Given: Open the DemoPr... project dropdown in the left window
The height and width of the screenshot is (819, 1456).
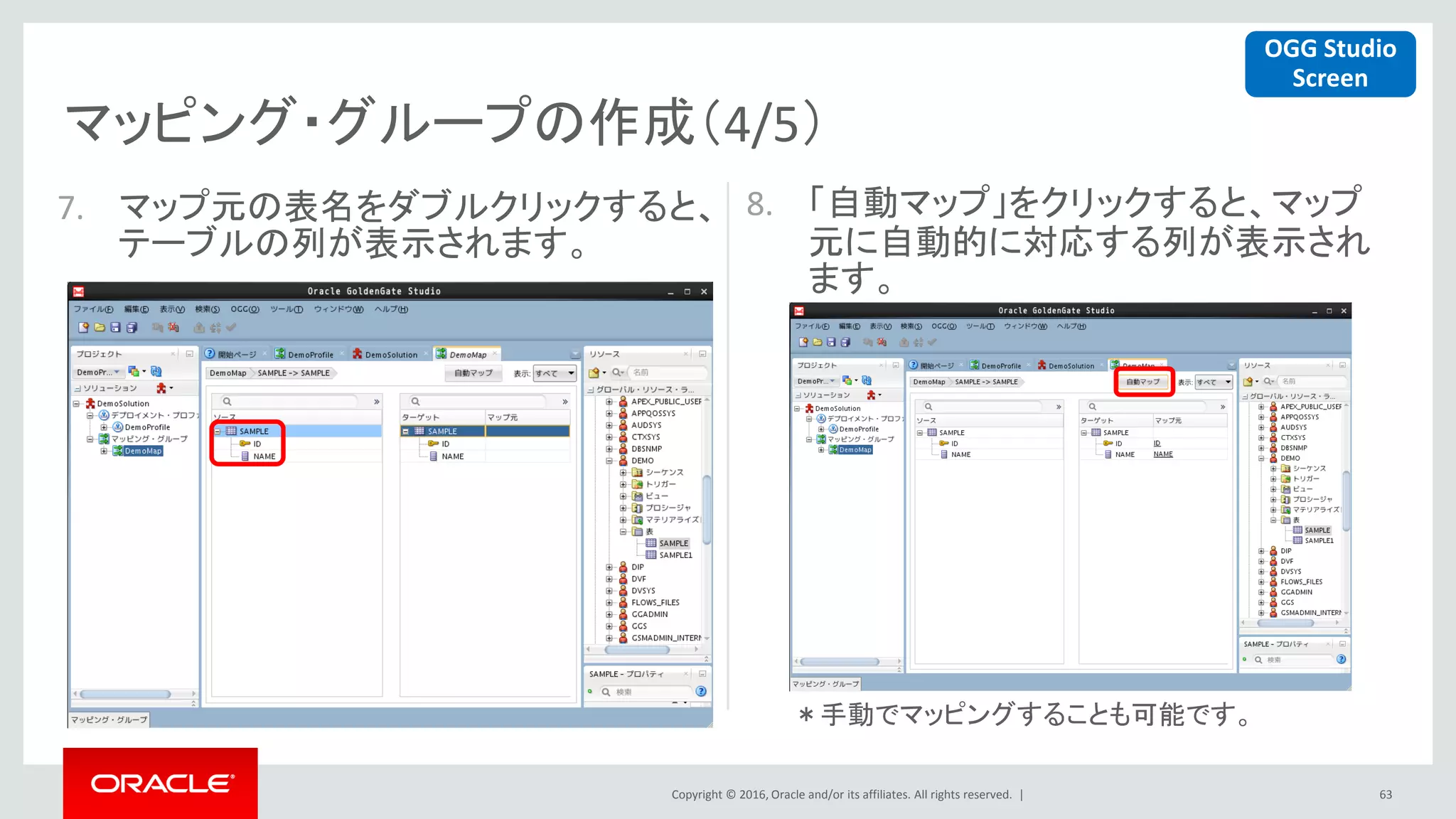Looking at the screenshot, I should click(x=99, y=372).
